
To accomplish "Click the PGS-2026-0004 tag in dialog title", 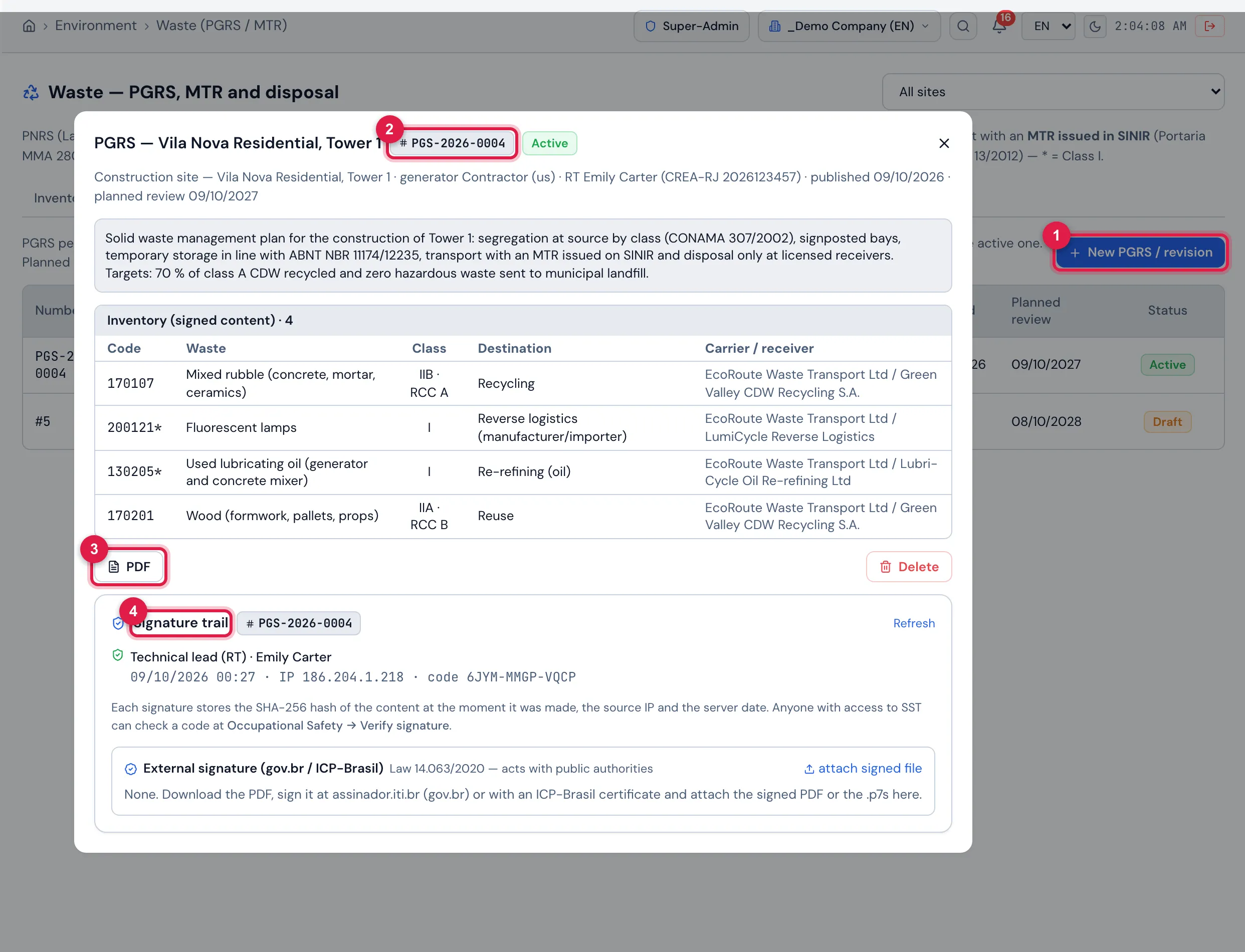I will (x=452, y=143).
